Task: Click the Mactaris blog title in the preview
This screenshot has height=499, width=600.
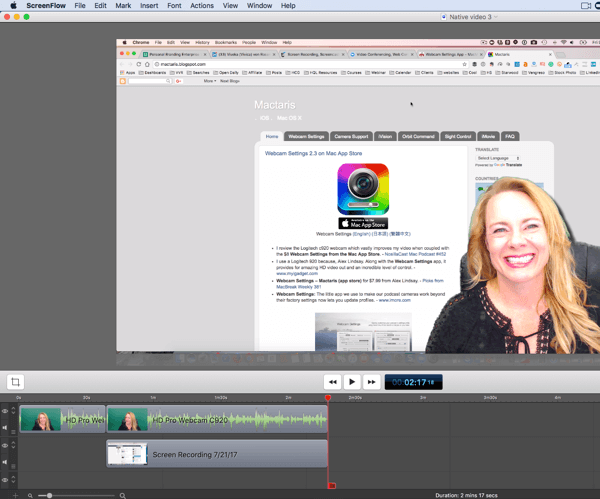Action: pyautogui.click(x=275, y=105)
